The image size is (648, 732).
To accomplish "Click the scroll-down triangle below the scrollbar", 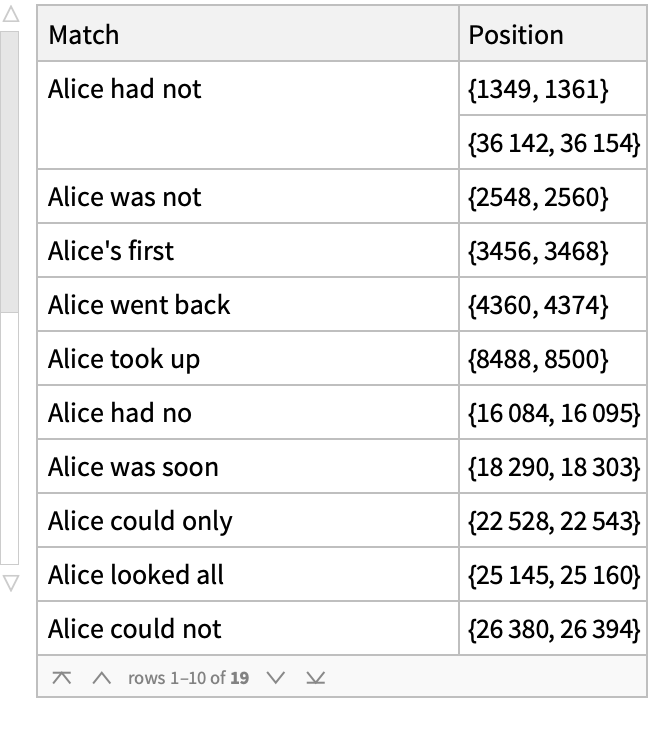I will click(x=10, y=582).
